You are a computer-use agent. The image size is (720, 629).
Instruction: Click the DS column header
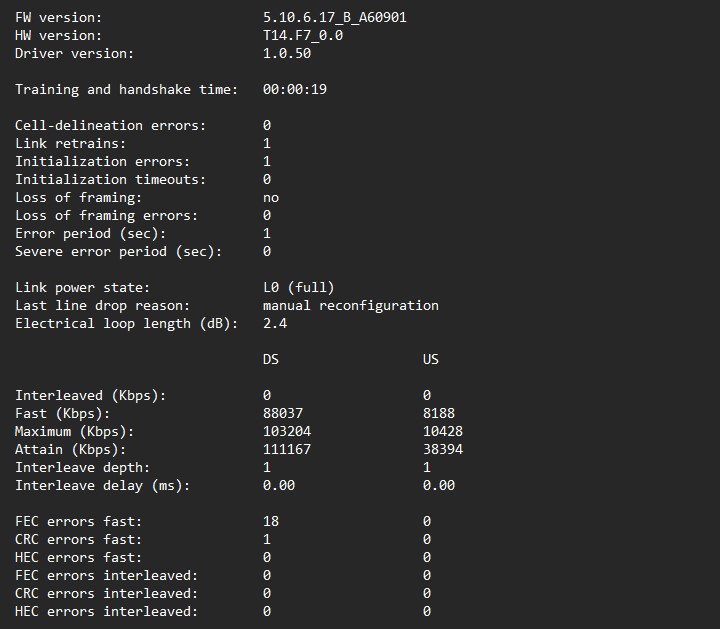click(271, 360)
